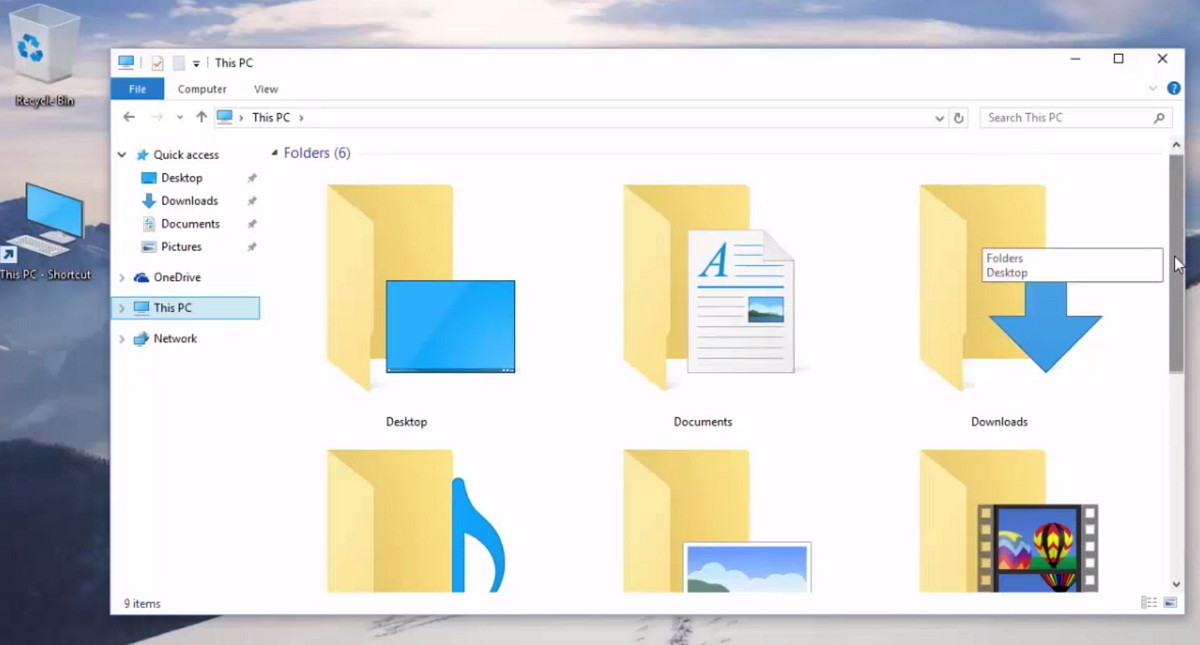Open the File menu
Screen dimensions: 1200x645
coord(137,89)
